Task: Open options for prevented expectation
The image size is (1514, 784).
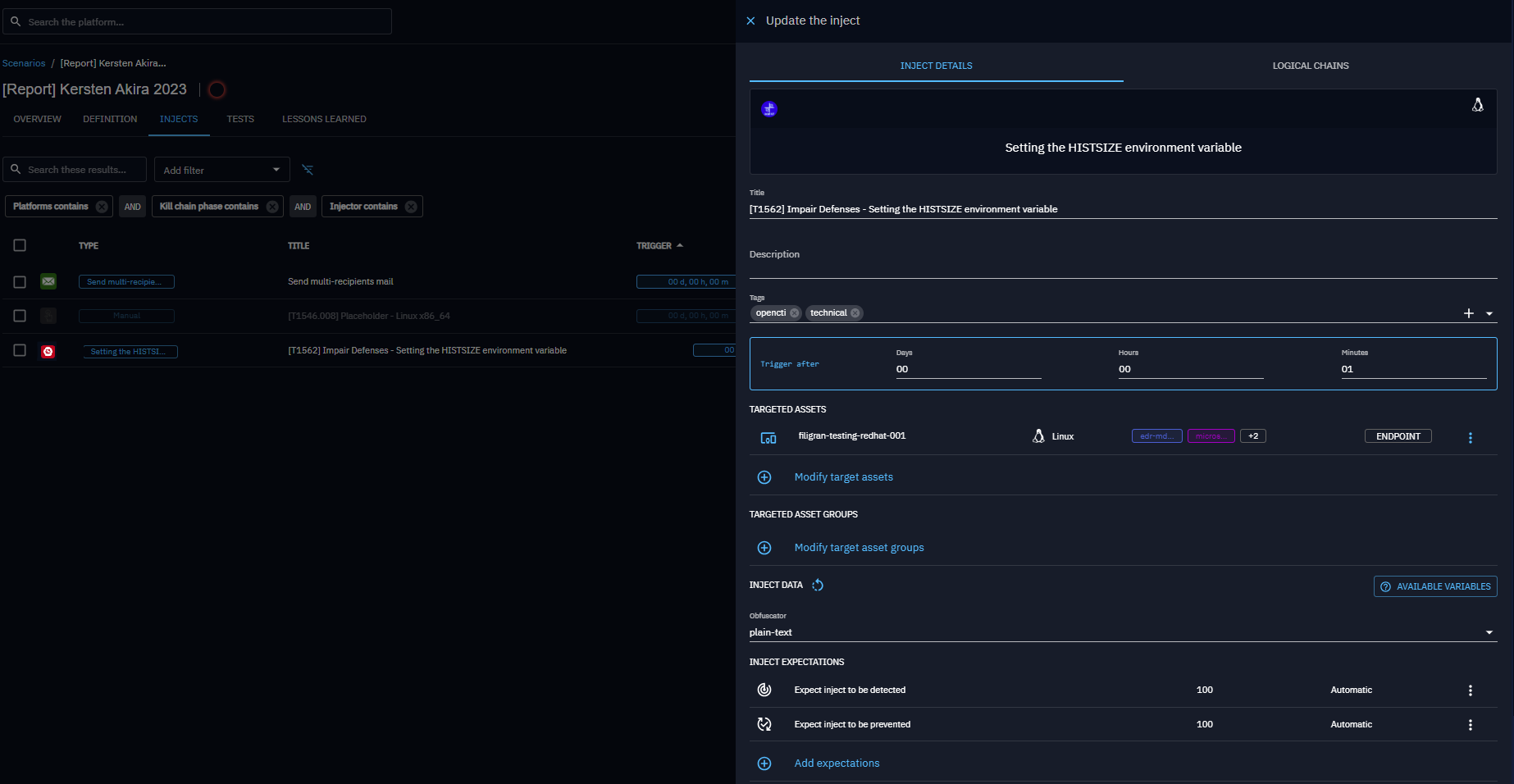Action: pyautogui.click(x=1470, y=725)
